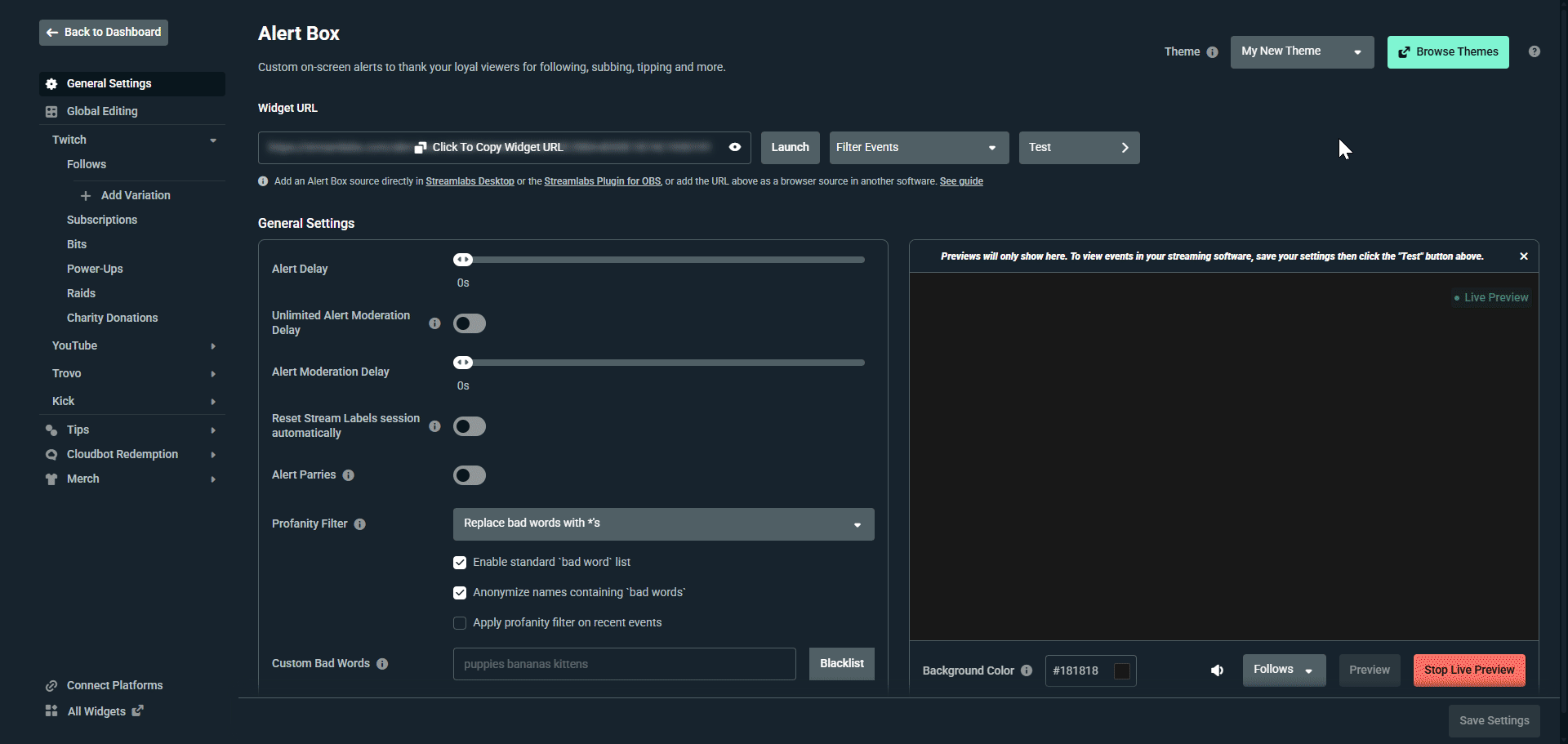Screen dimensions: 1568x744
Task: Click the help question mark icon
Action: 1535,51
